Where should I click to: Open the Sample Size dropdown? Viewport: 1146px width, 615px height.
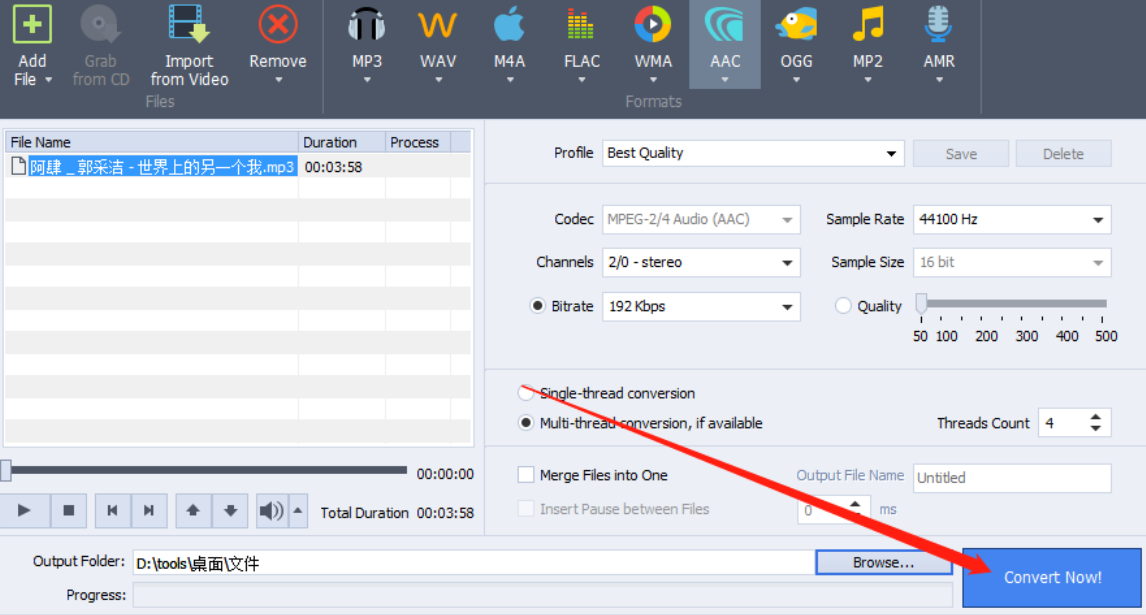(x=1098, y=263)
